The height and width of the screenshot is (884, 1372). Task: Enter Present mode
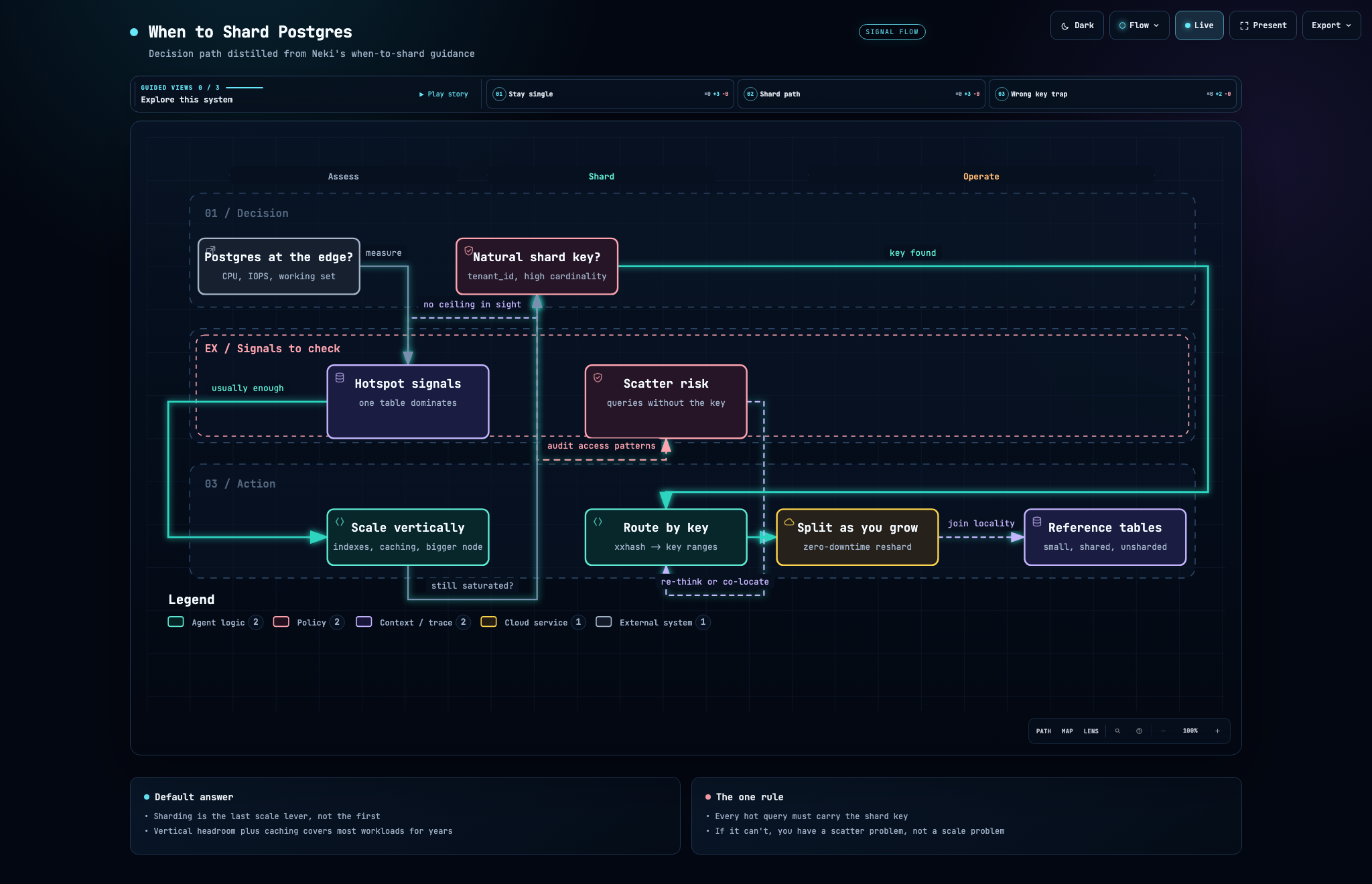[x=1263, y=25]
